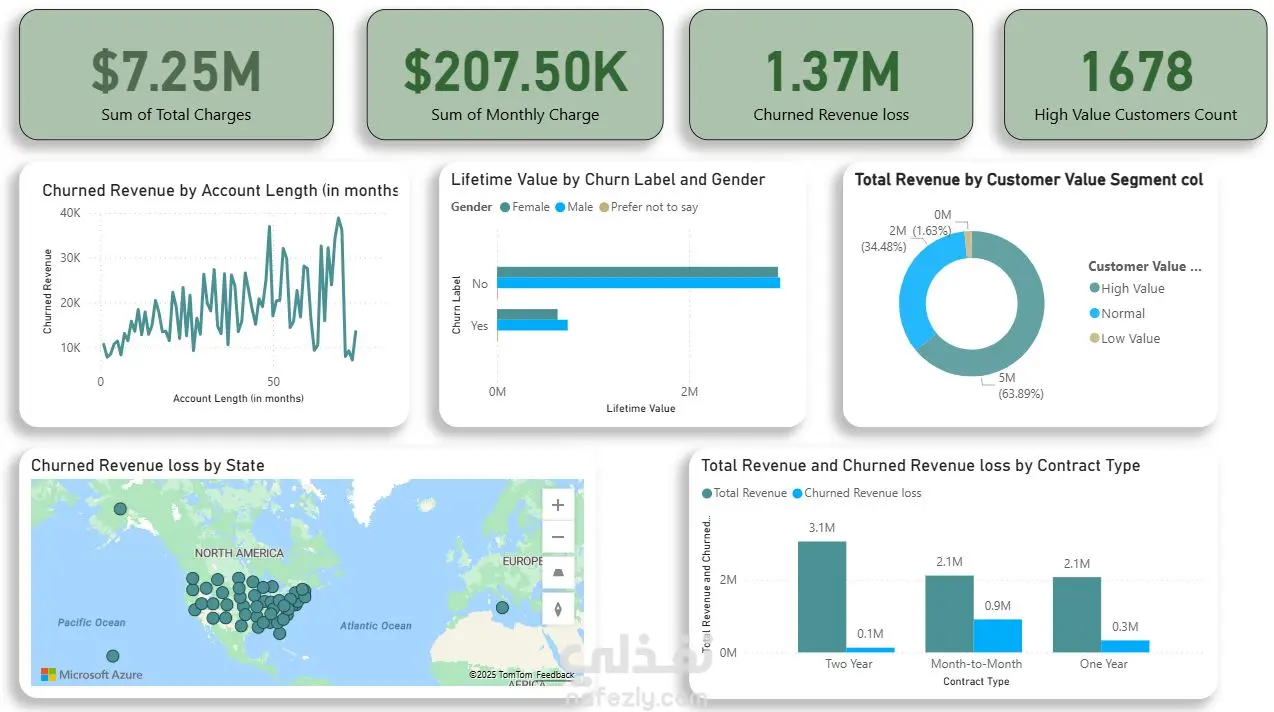Click the map bubble near Europe
1274x712 pixels.
(502, 608)
